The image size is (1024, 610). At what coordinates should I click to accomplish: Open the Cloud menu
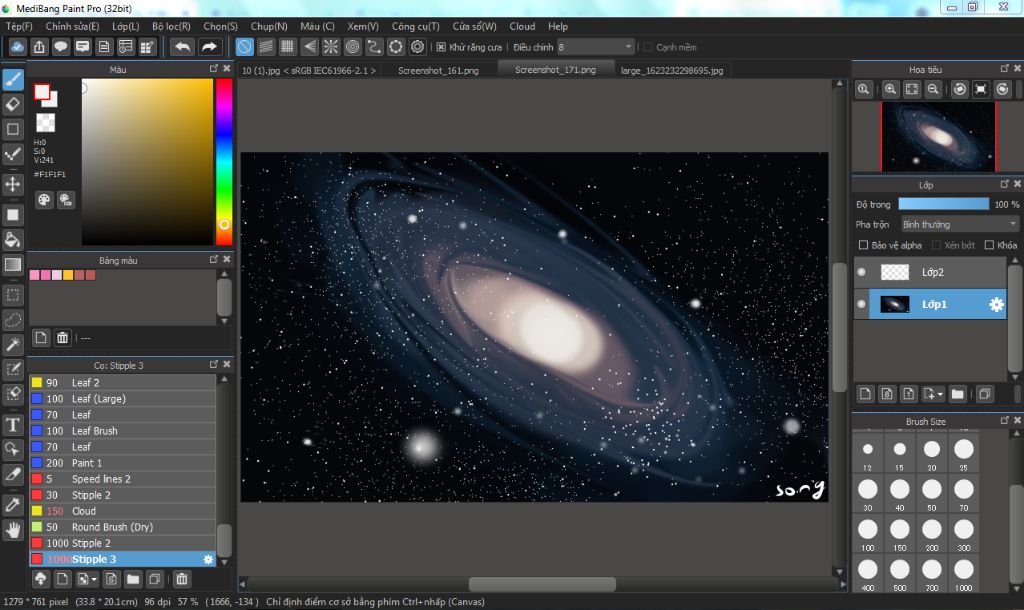pos(522,26)
